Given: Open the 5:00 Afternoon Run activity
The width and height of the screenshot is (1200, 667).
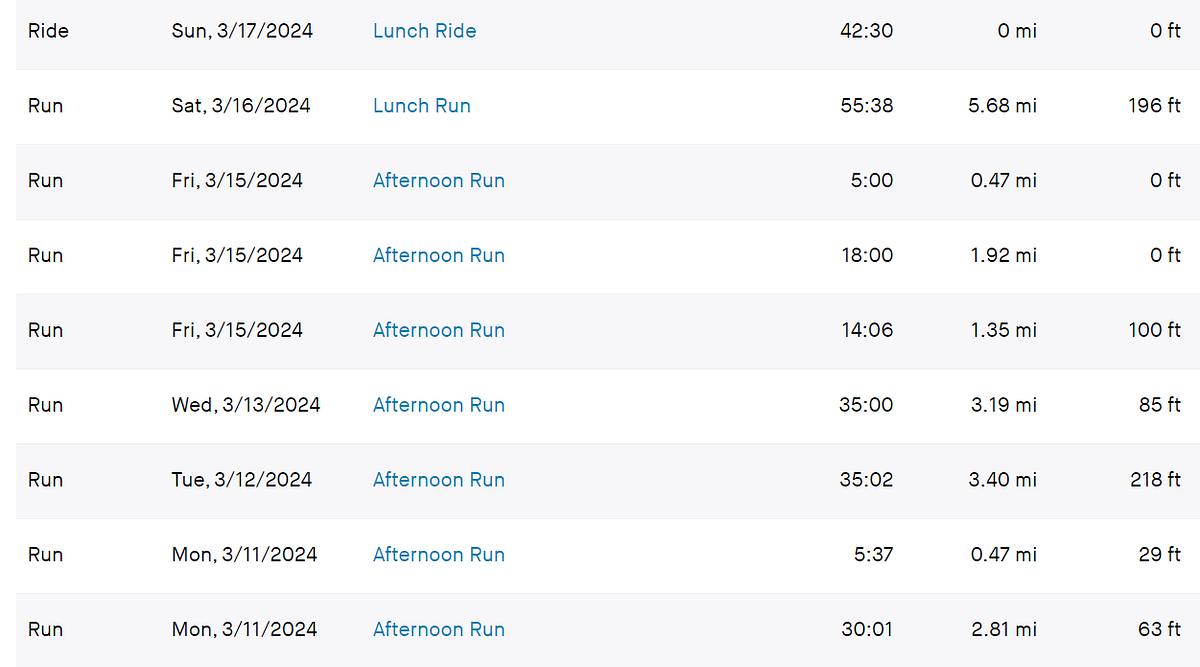Looking at the screenshot, I should 438,180.
